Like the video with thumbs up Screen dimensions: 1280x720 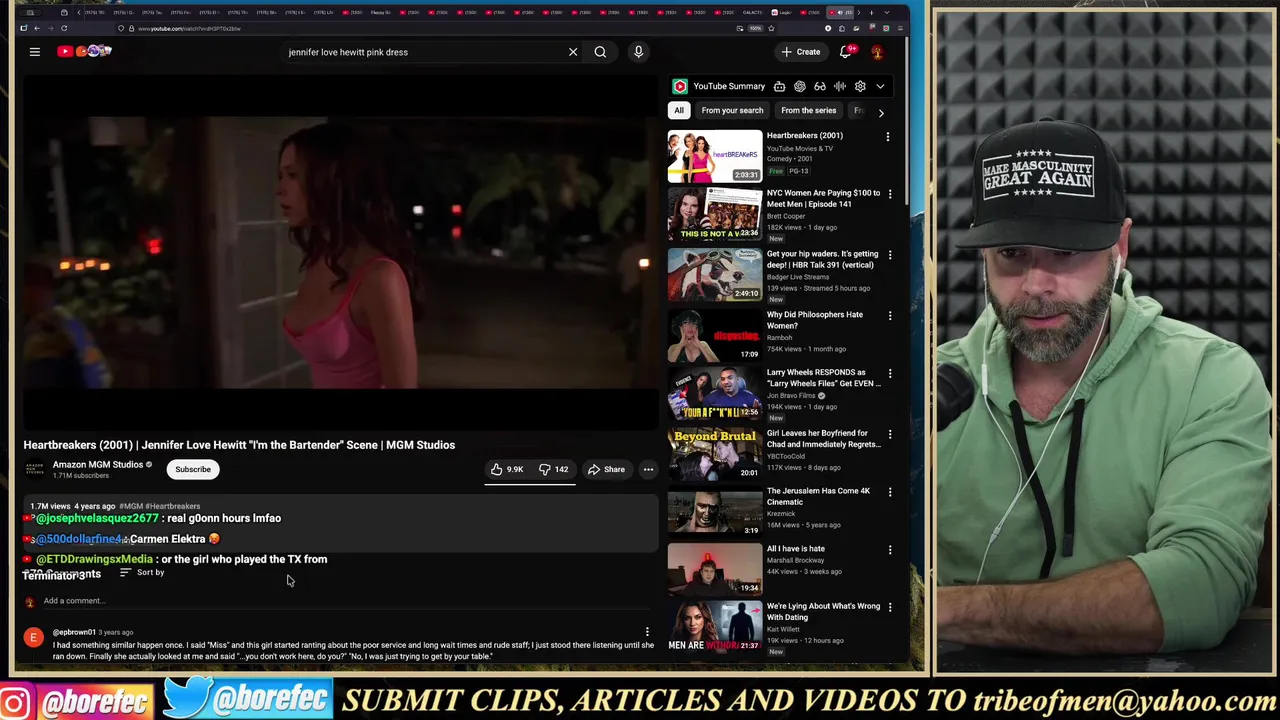[x=506, y=469]
